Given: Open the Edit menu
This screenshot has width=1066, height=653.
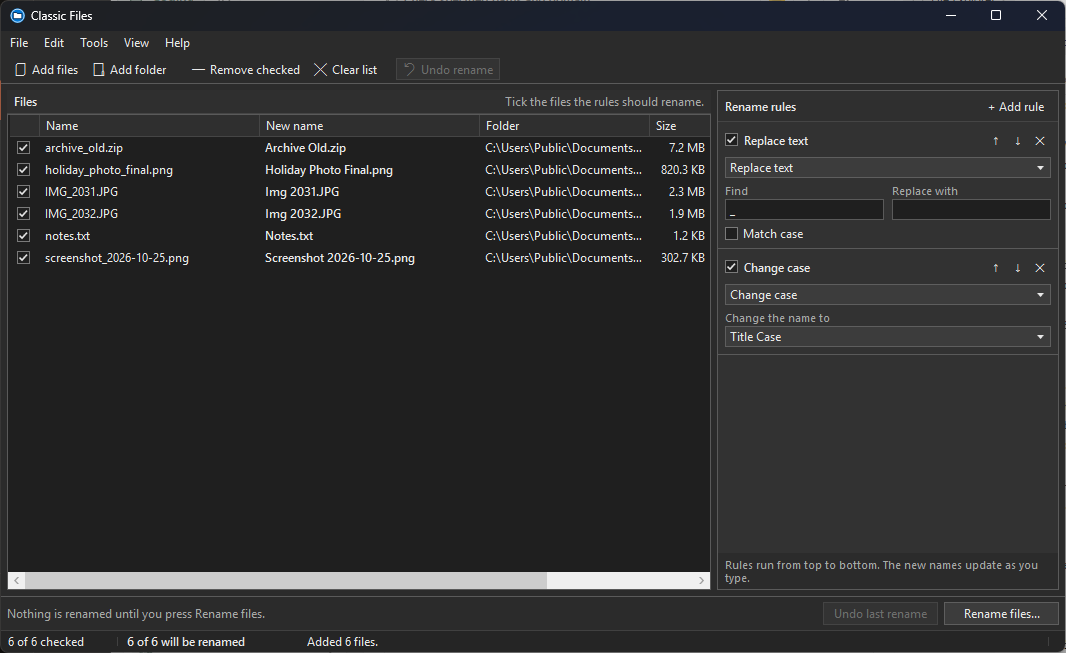Looking at the screenshot, I should pyautogui.click(x=54, y=43).
